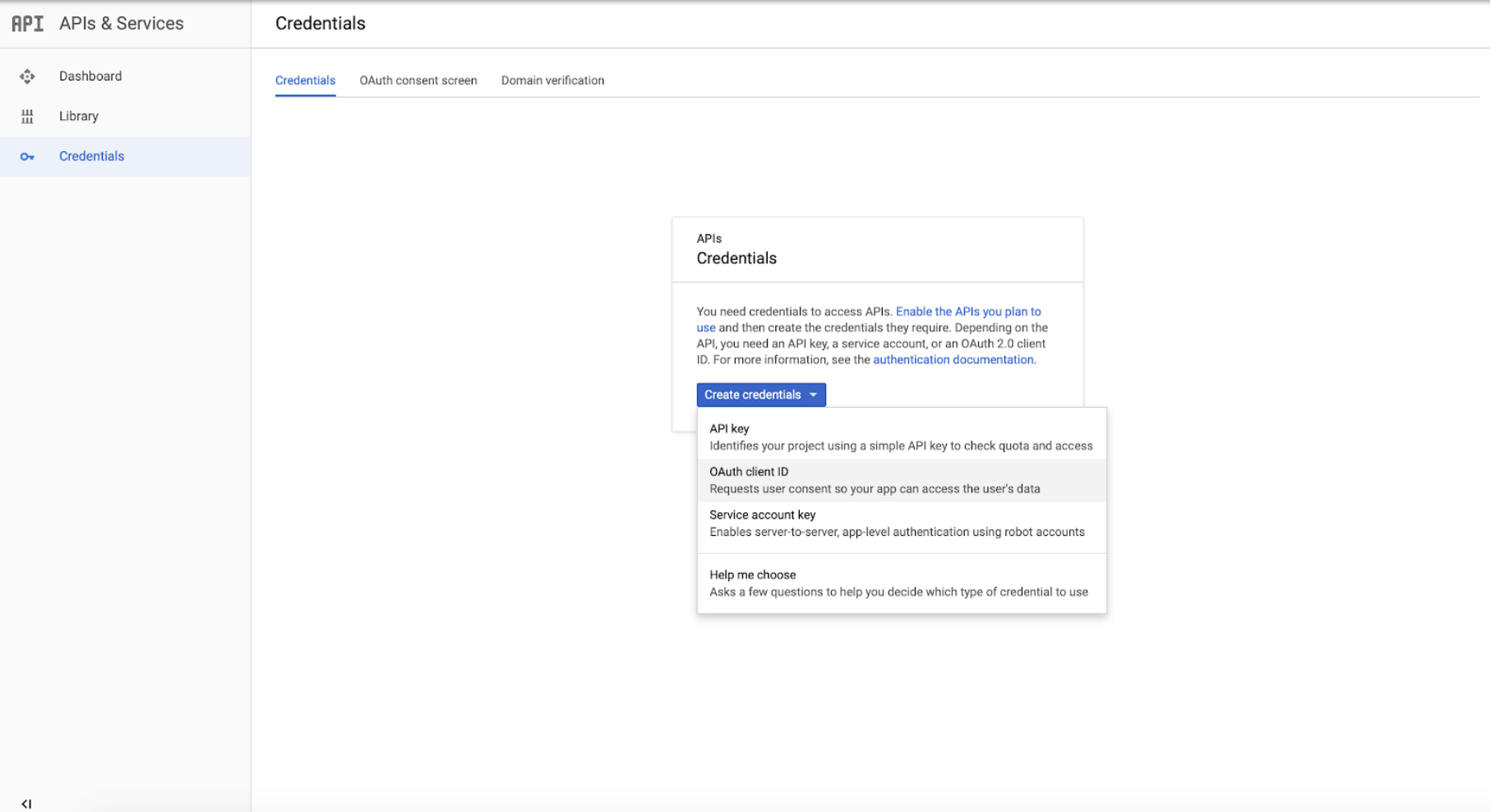Click the Create credentials dropdown arrow
Viewport: 1491px width, 812px height.
click(x=813, y=394)
